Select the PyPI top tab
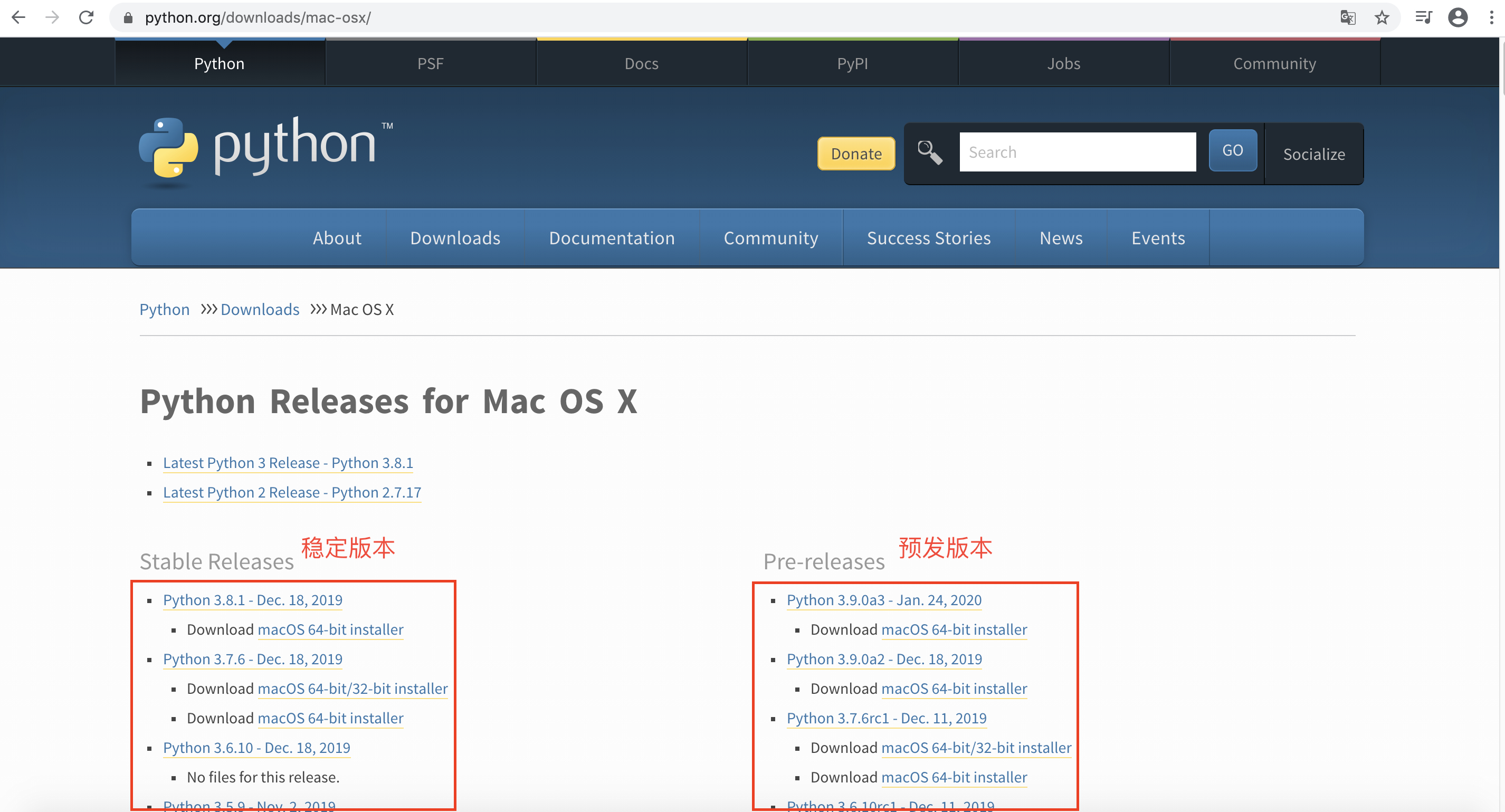This screenshot has height=812, width=1505. (852, 63)
